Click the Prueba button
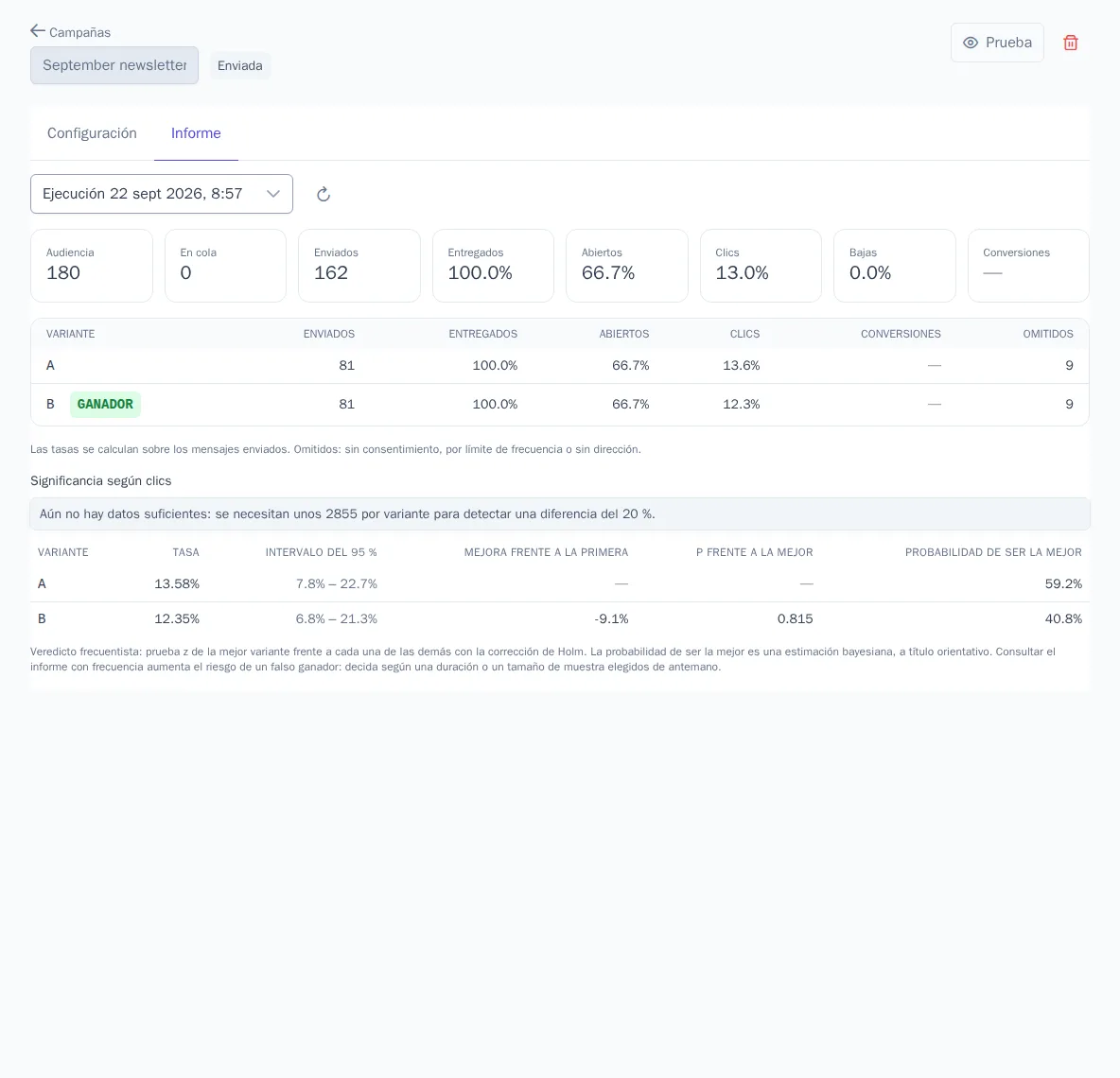 997,43
